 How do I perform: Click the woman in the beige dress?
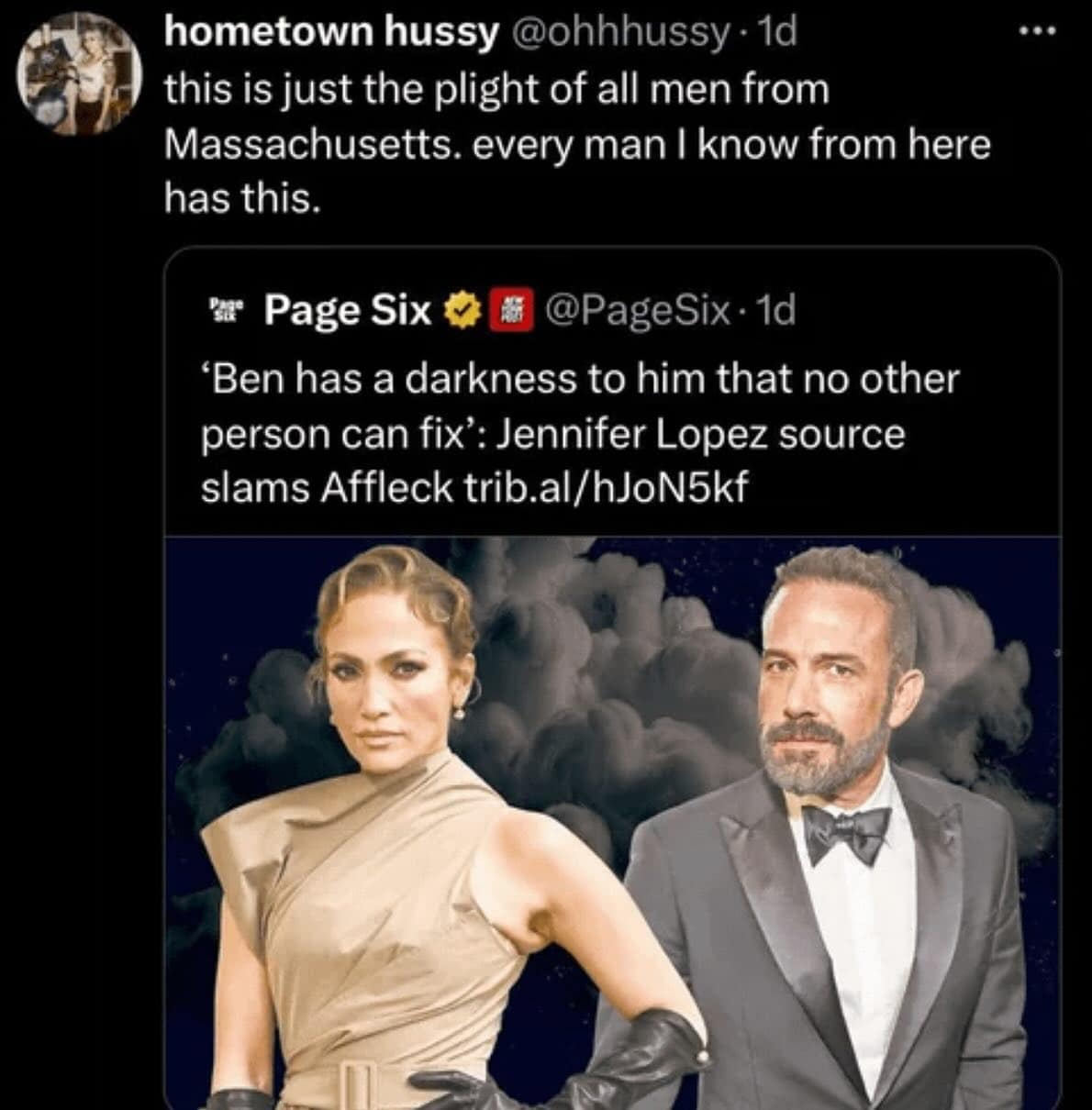click(x=385, y=826)
